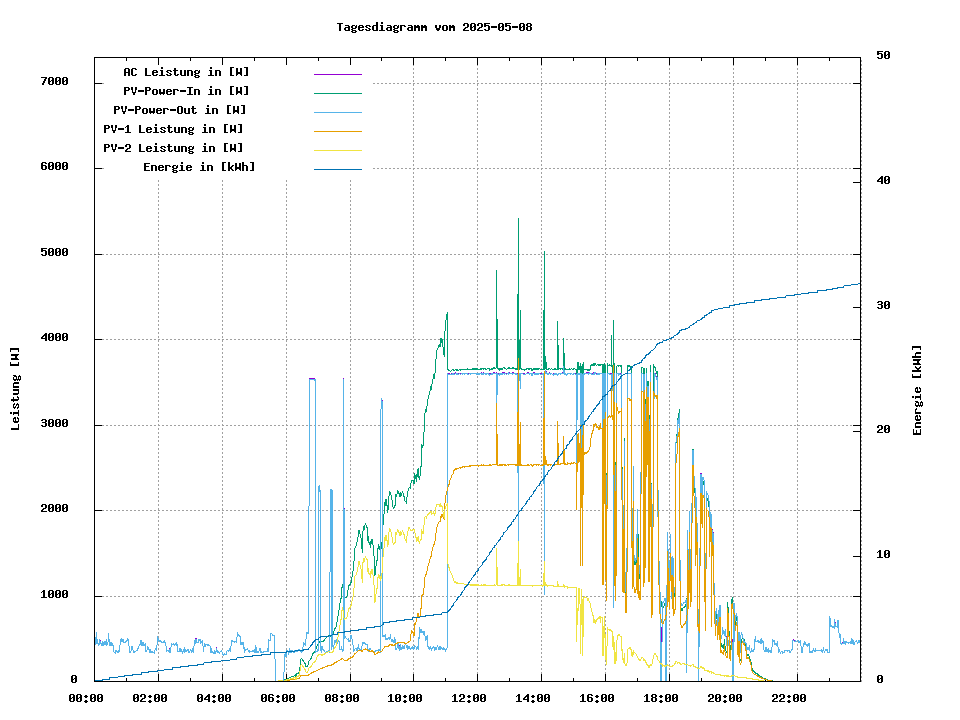This screenshot has width=960, height=720.
Task: Click the 50 label on energy axis
Action: coord(883,56)
